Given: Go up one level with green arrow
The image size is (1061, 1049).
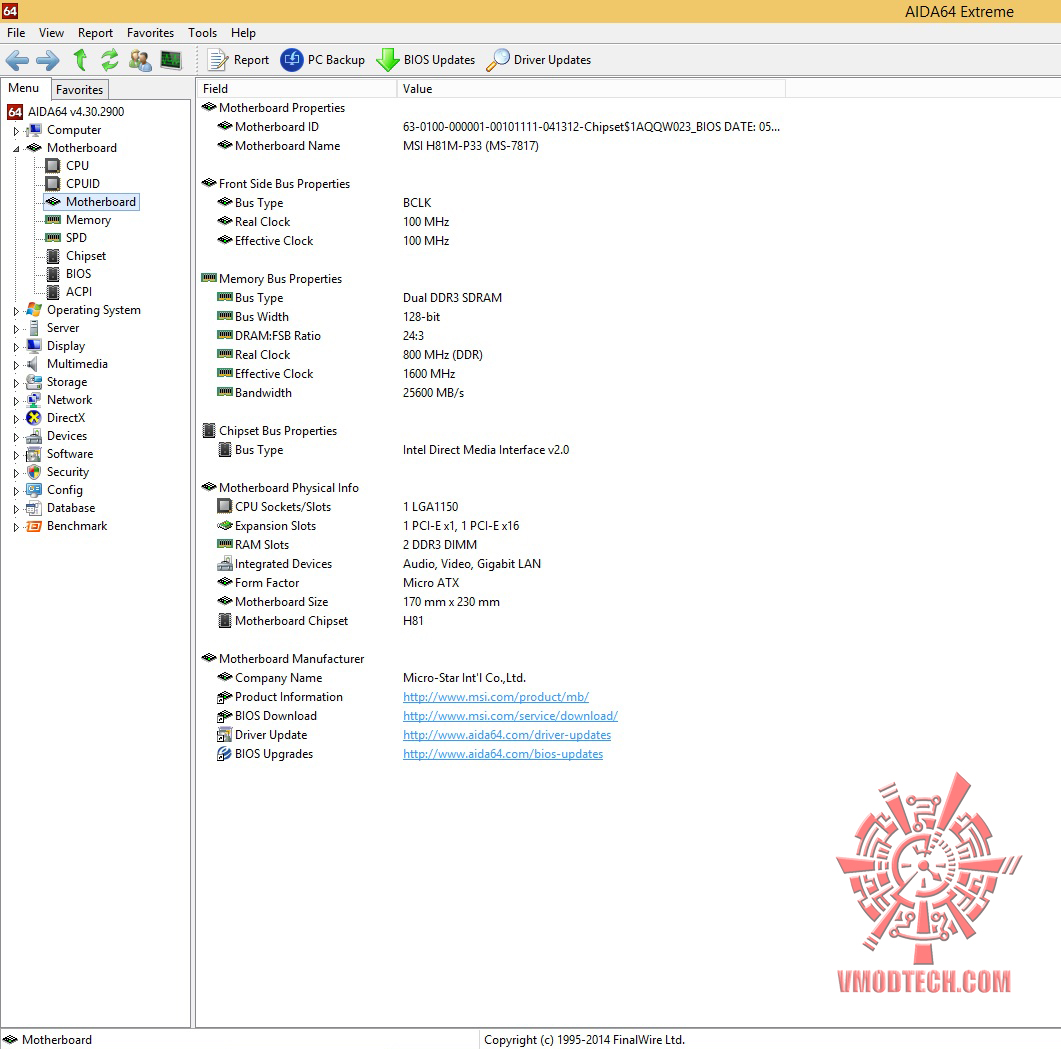Looking at the screenshot, I should pos(80,60).
